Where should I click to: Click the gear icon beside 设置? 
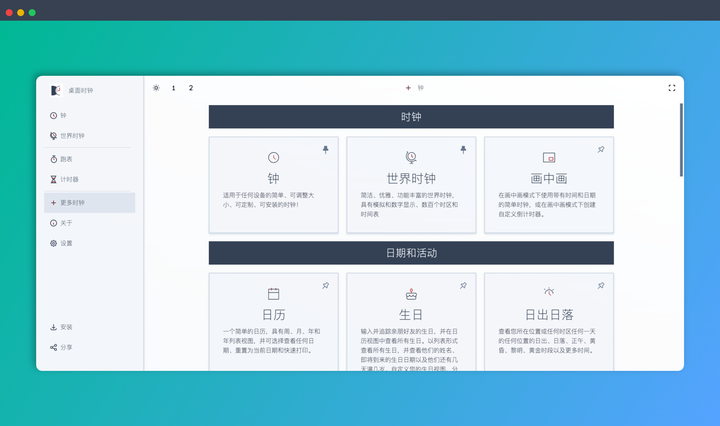point(54,243)
